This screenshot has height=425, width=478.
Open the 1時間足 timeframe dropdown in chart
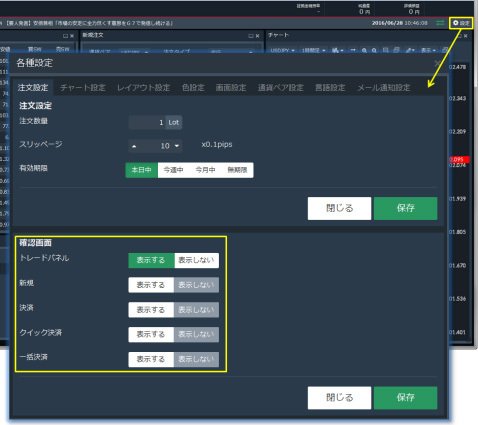tap(313, 50)
